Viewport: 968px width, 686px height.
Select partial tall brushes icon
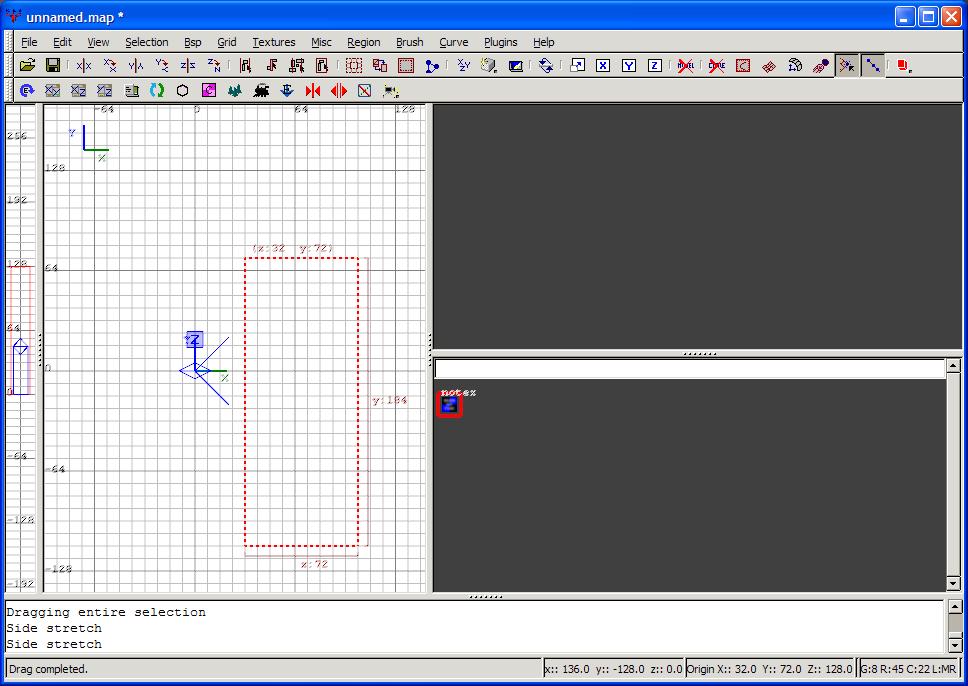coord(297,65)
